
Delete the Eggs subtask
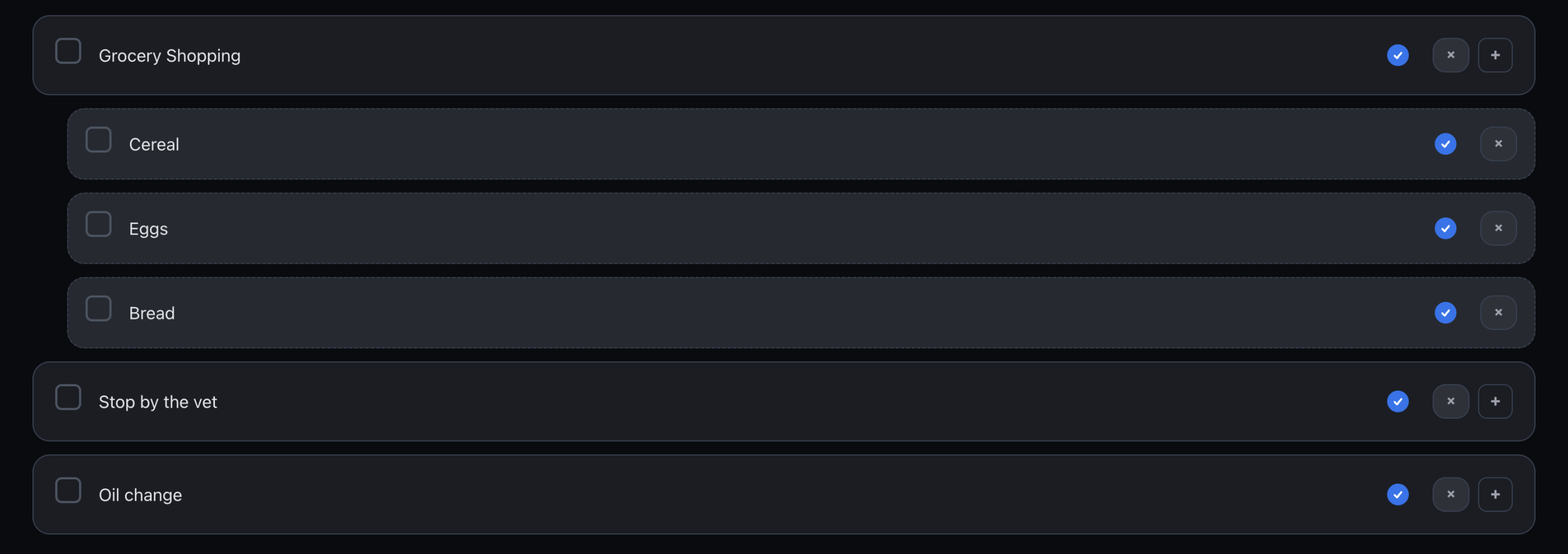click(1498, 229)
